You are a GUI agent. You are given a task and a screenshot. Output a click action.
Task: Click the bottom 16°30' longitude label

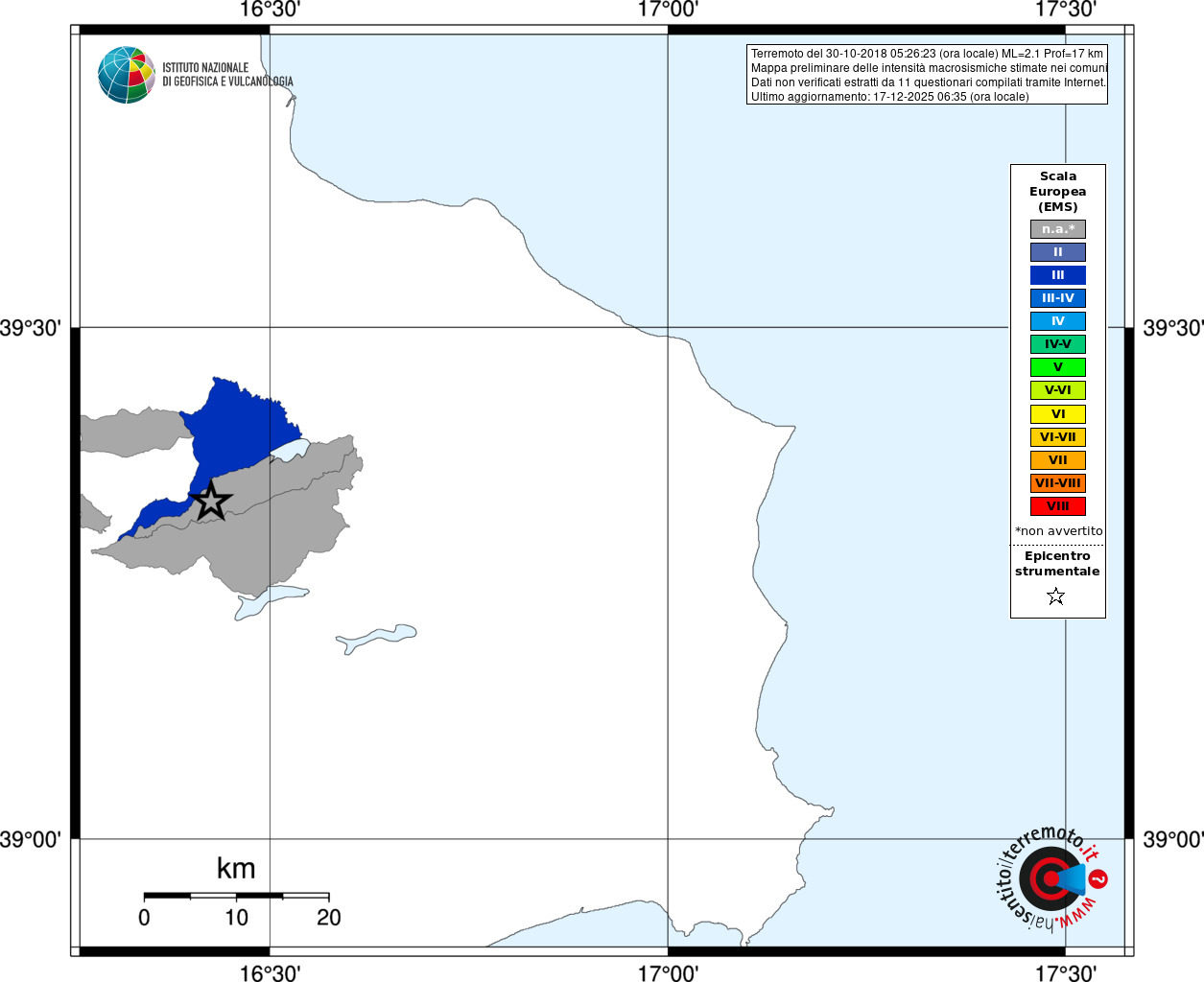[x=270, y=972]
